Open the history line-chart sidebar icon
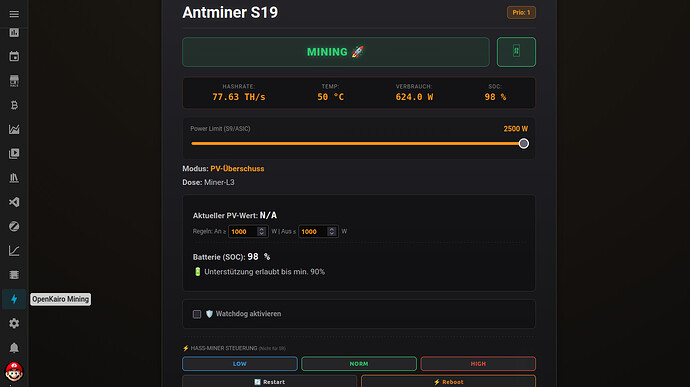The image size is (690, 387). (14, 251)
